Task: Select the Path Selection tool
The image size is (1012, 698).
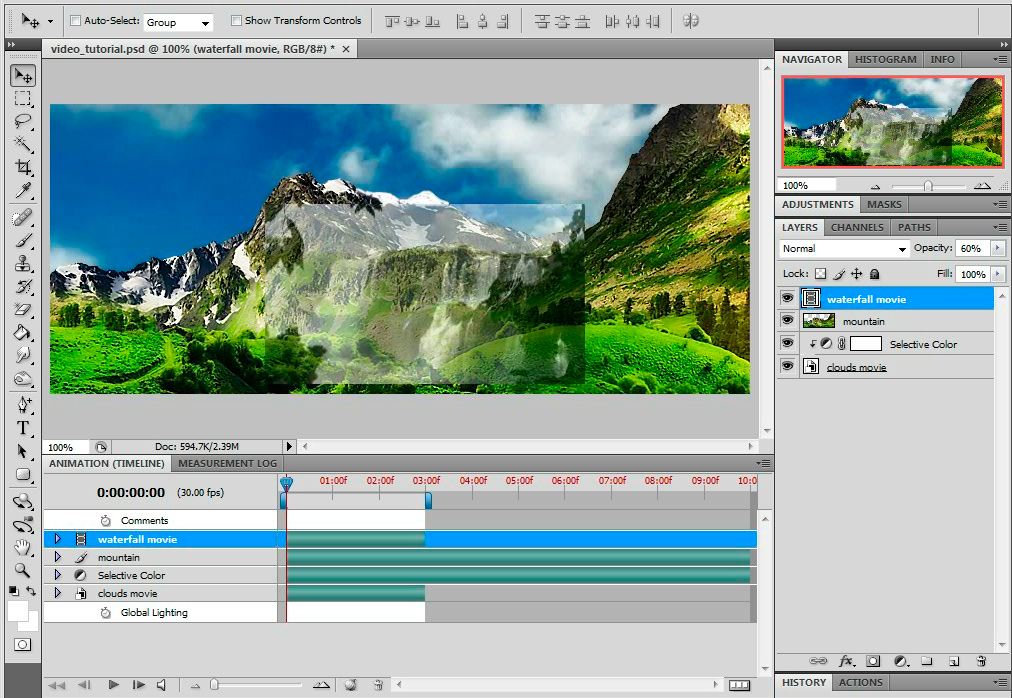Action: click(23, 451)
